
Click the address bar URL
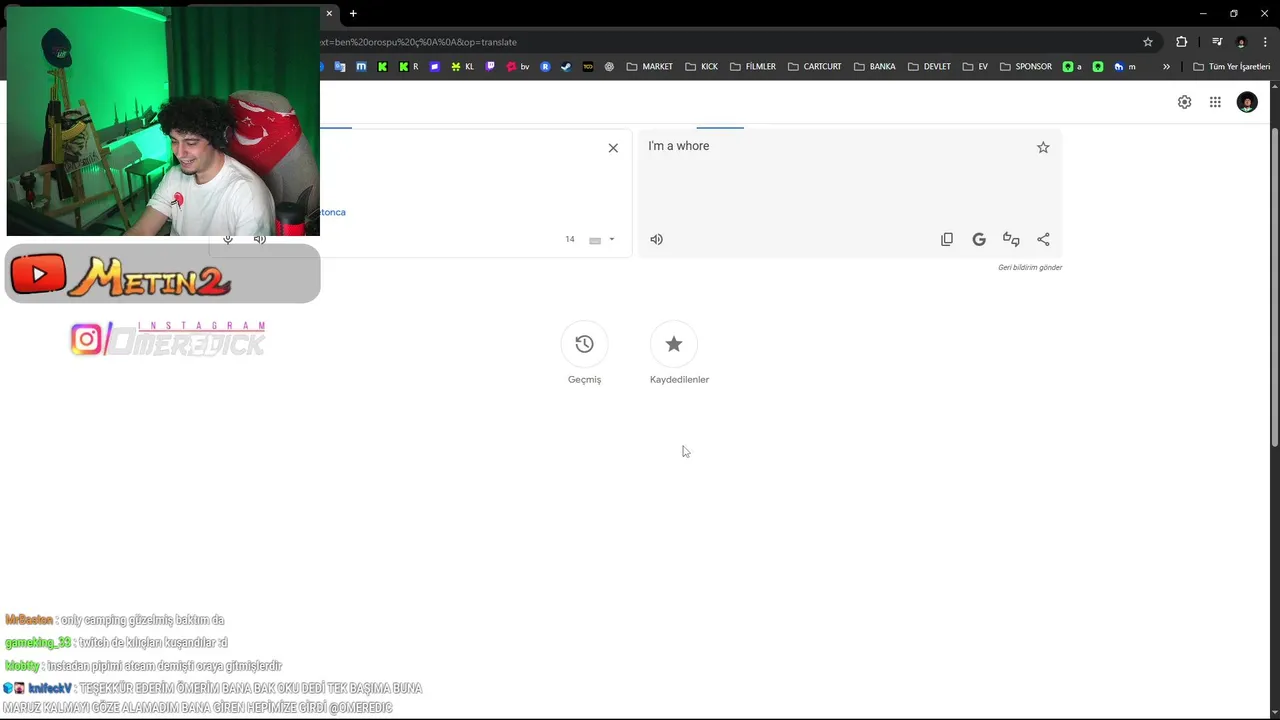tap(418, 42)
